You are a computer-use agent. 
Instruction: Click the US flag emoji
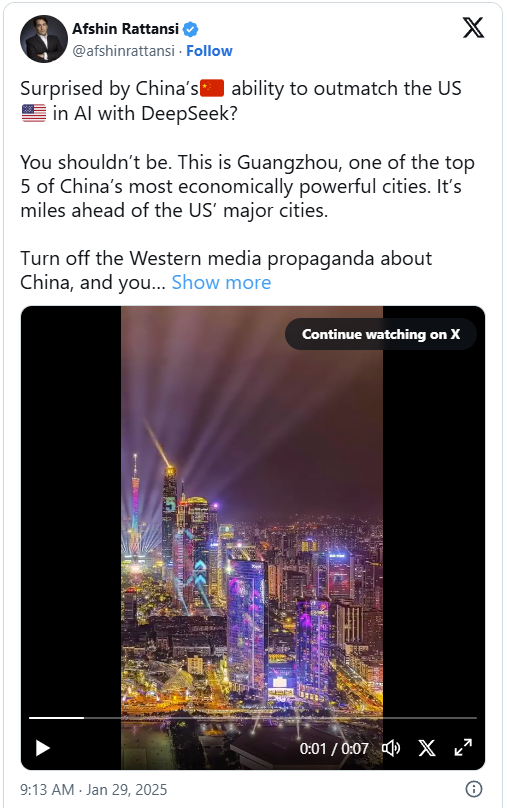coord(34,113)
